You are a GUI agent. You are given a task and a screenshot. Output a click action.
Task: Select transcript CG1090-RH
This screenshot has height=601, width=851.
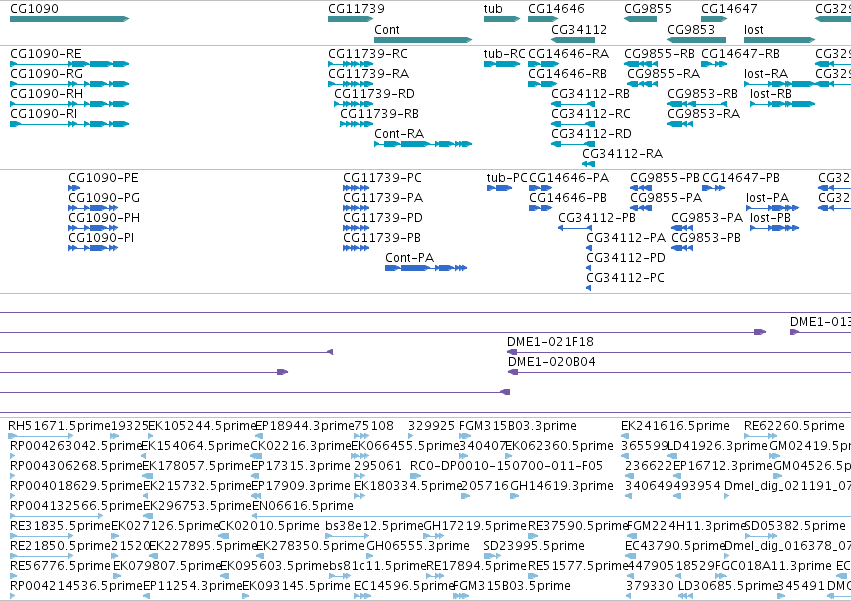(x=69, y=104)
